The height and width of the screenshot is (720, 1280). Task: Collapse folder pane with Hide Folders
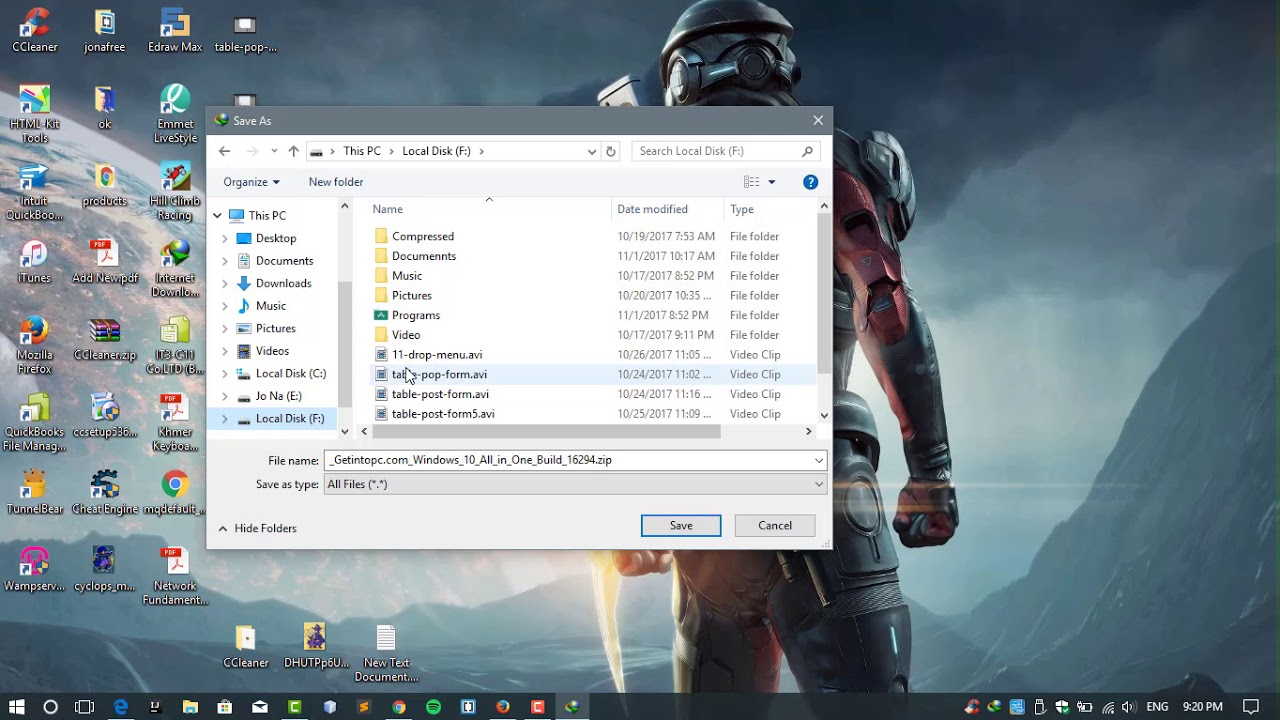pos(257,528)
